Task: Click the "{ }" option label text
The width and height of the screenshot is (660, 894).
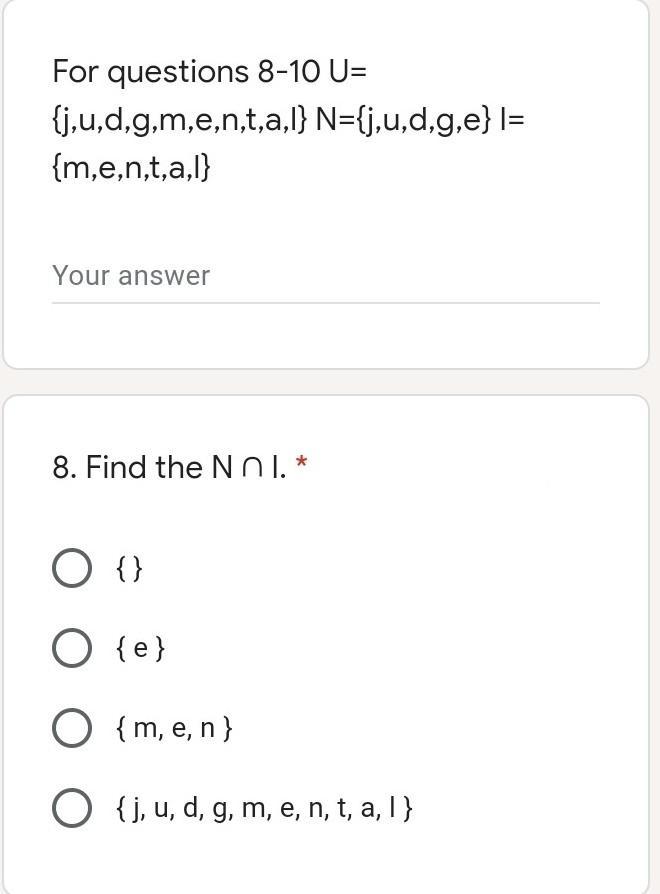Action: [130, 569]
